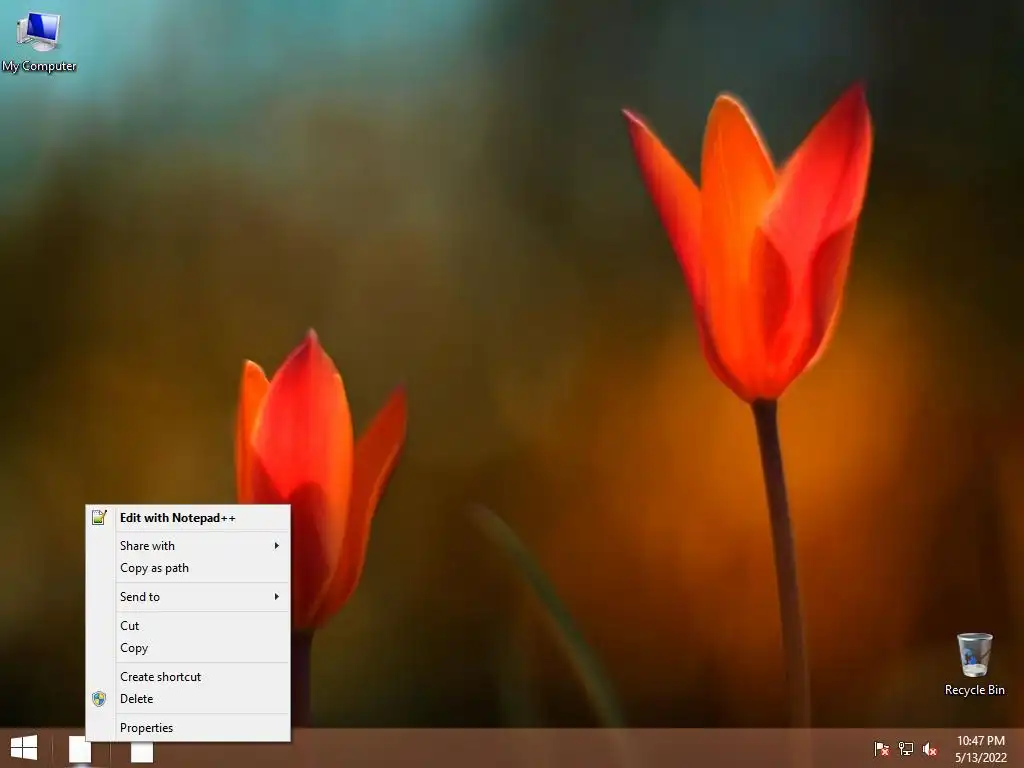Screen dimensions: 1024x768
Task: Expand the Share with submenu arrow
Action: coord(277,545)
